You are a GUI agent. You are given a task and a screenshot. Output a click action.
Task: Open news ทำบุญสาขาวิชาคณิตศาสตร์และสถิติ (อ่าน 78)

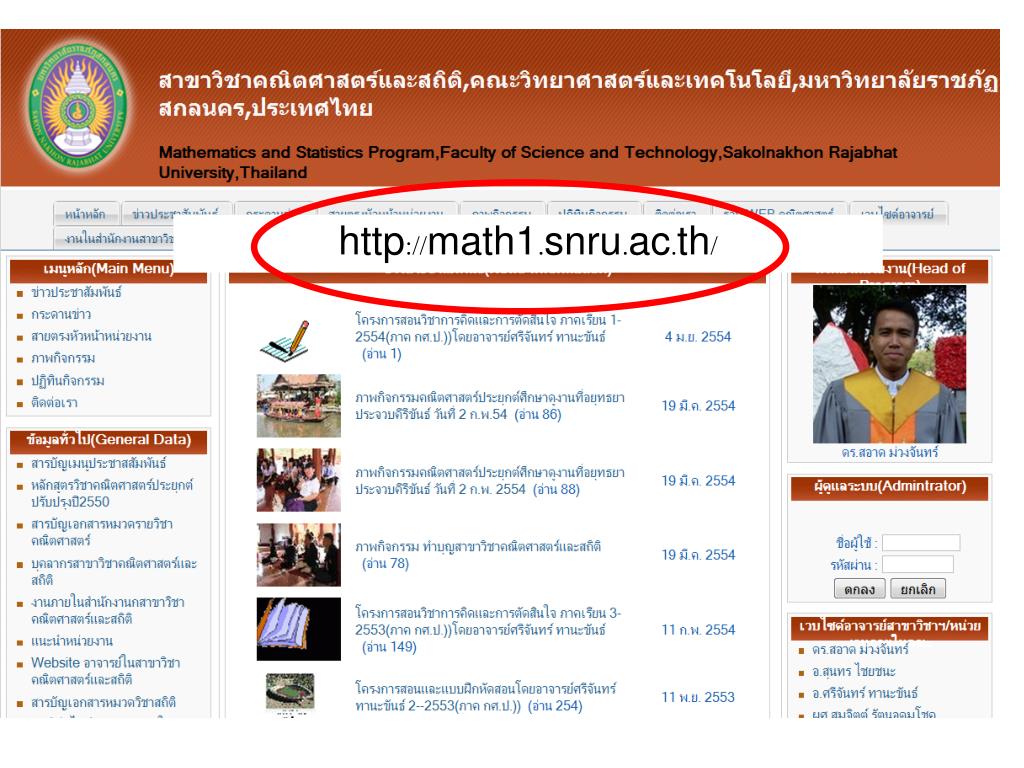click(x=478, y=554)
